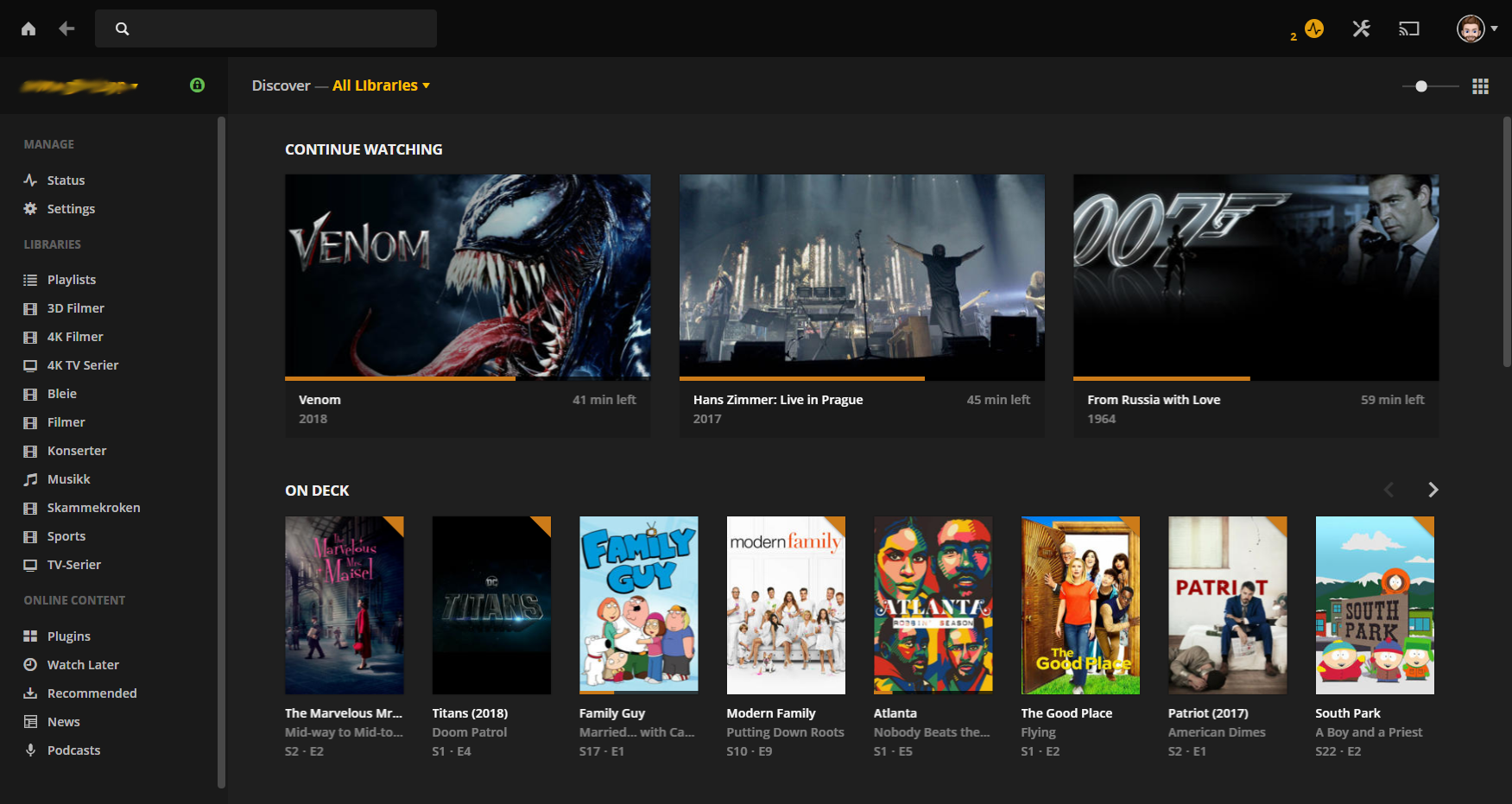Click the Home icon in top bar
The height and width of the screenshot is (804, 1512).
(x=28, y=28)
